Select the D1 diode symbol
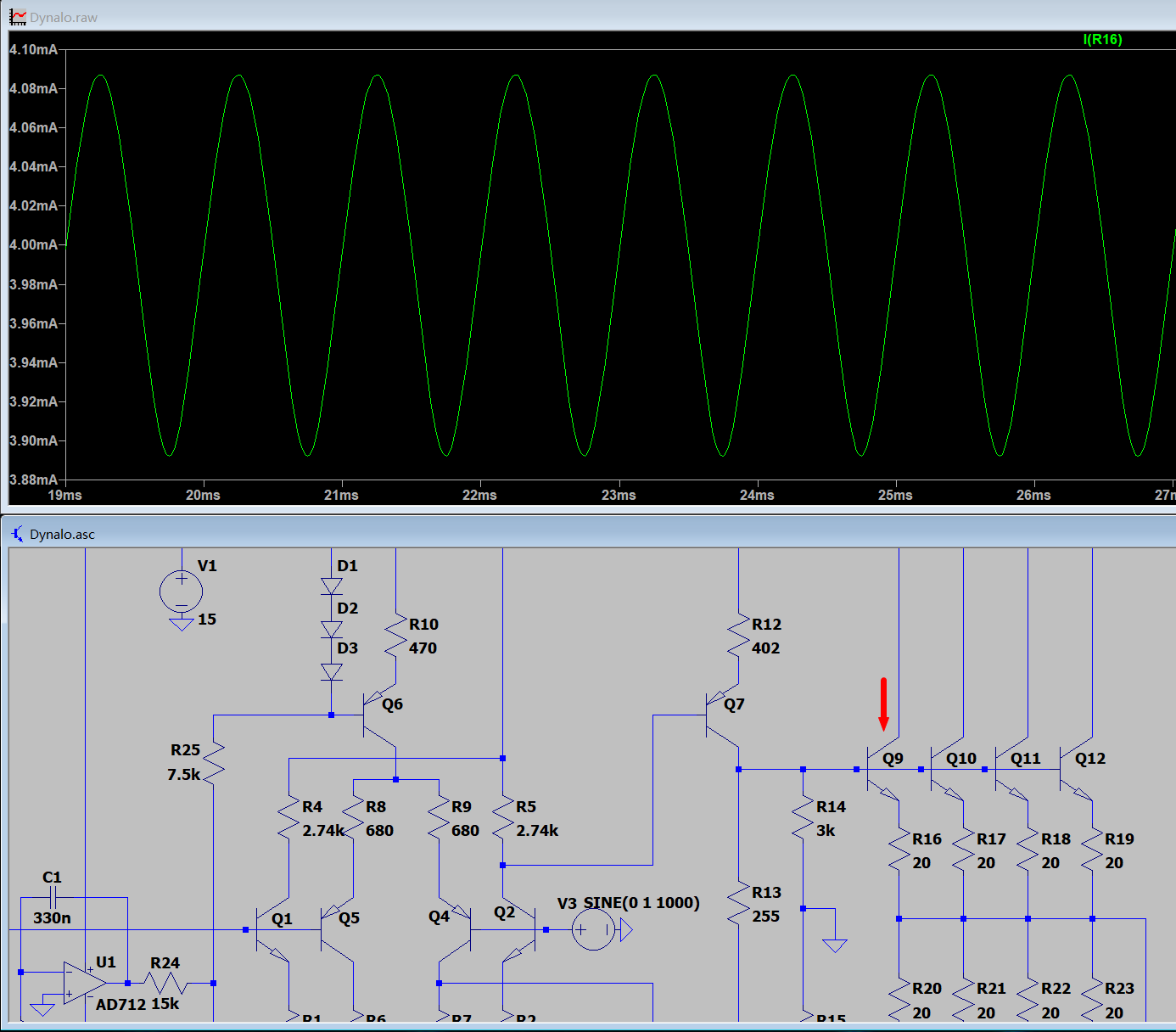This screenshot has width=1176, height=1032. [x=332, y=586]
